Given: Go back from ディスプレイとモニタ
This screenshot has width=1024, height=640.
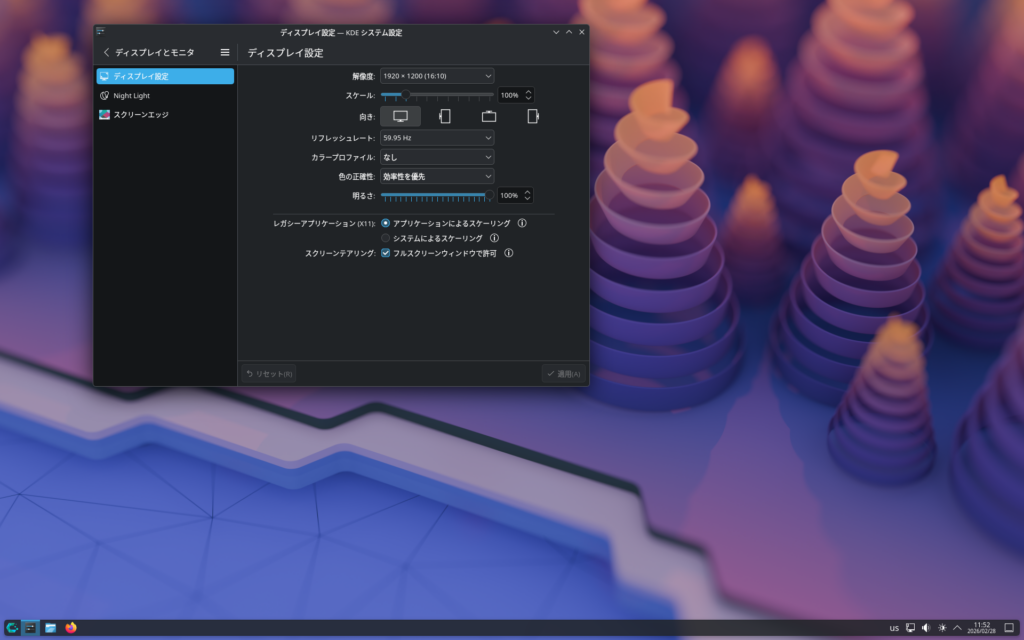Looking at the screenshot, I should coord(107,52).
